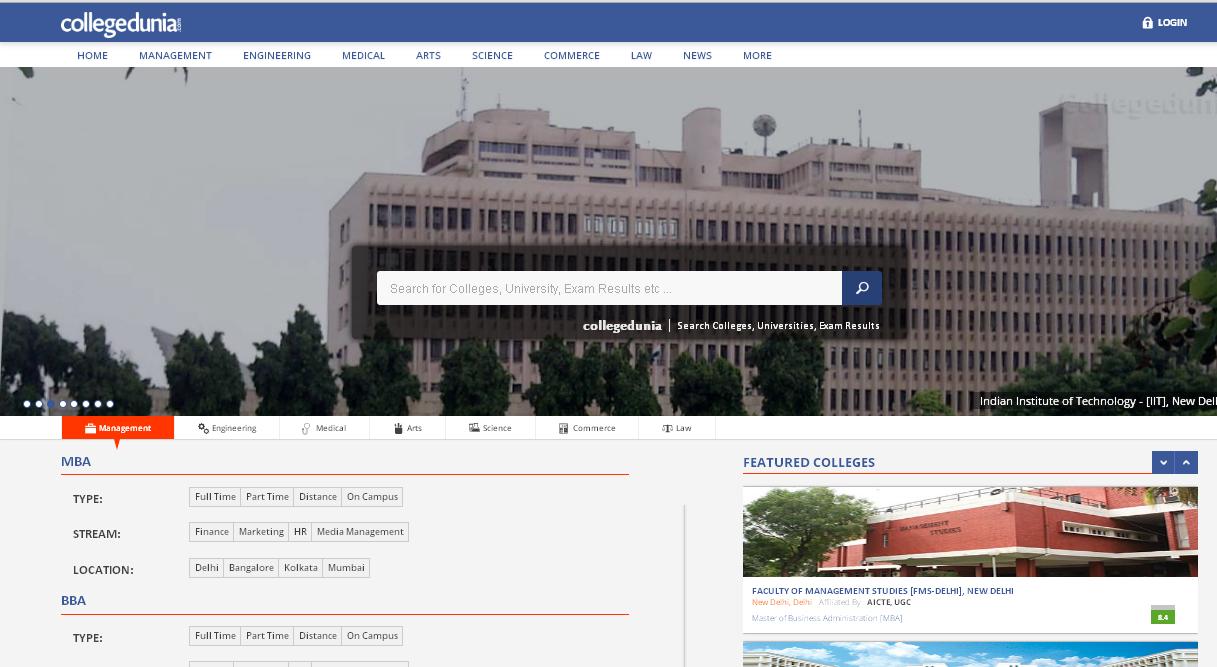Pick the HR stream for MBA

pyautogui.click(x=300, y=532)
